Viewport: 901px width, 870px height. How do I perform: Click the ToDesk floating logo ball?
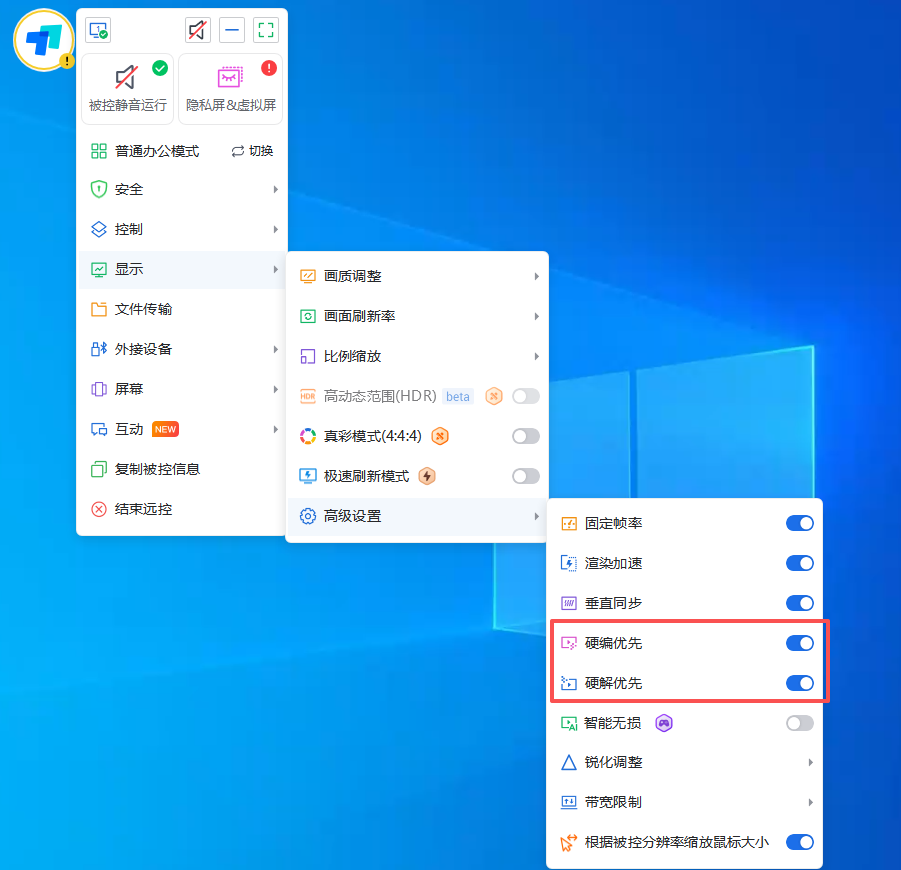pos(44,40)
